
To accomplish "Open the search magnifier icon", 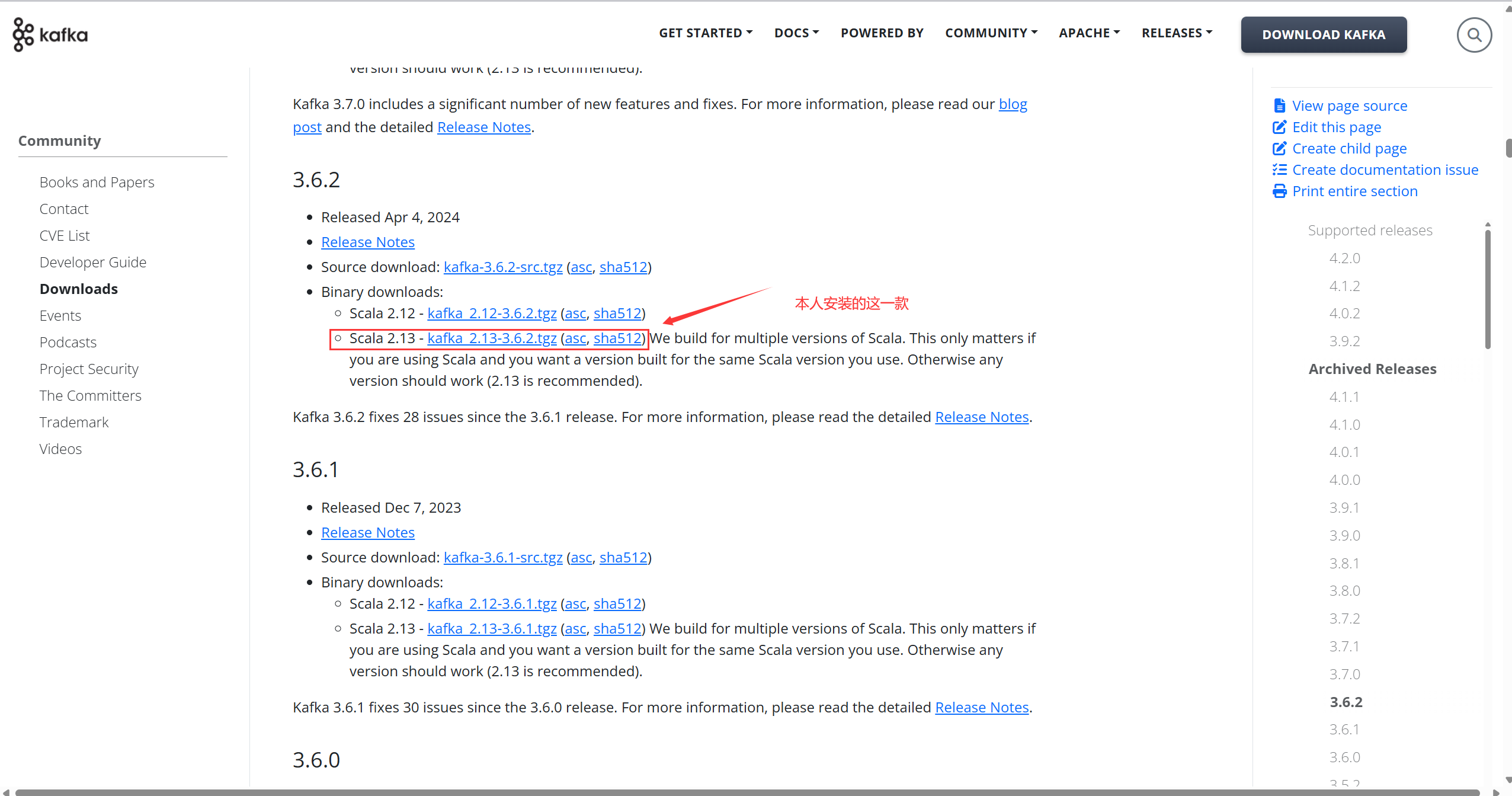I will tap(1473, 36).
